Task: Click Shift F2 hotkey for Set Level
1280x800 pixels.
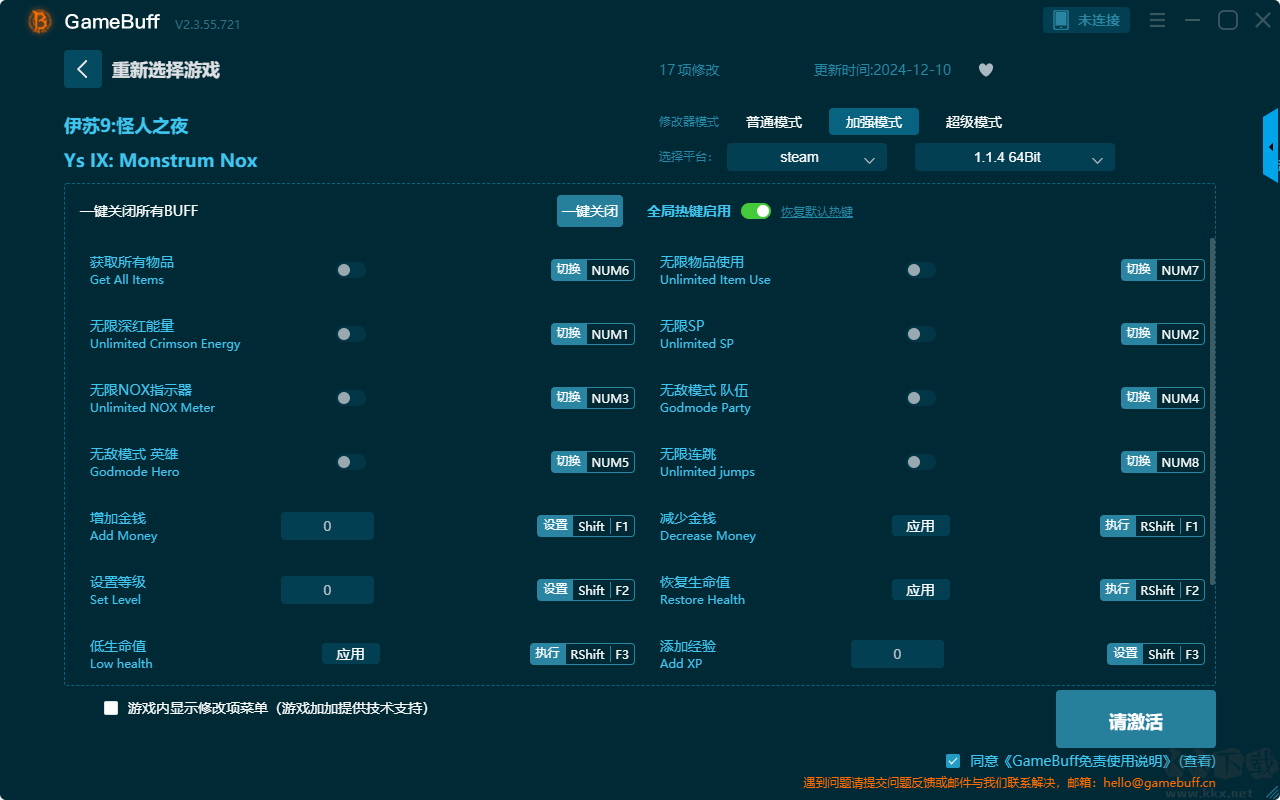Action: tap(586, 590)
